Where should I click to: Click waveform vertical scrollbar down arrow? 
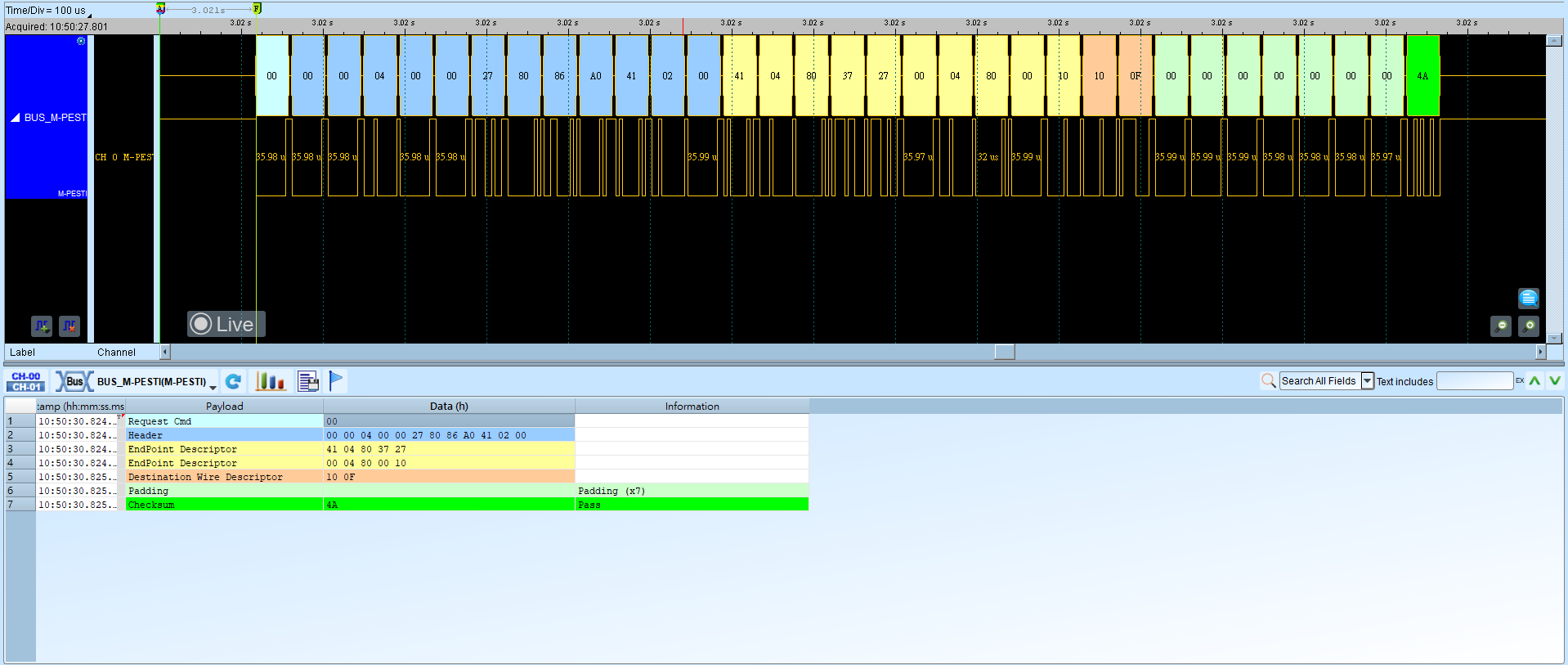[x=1554, y=338]
